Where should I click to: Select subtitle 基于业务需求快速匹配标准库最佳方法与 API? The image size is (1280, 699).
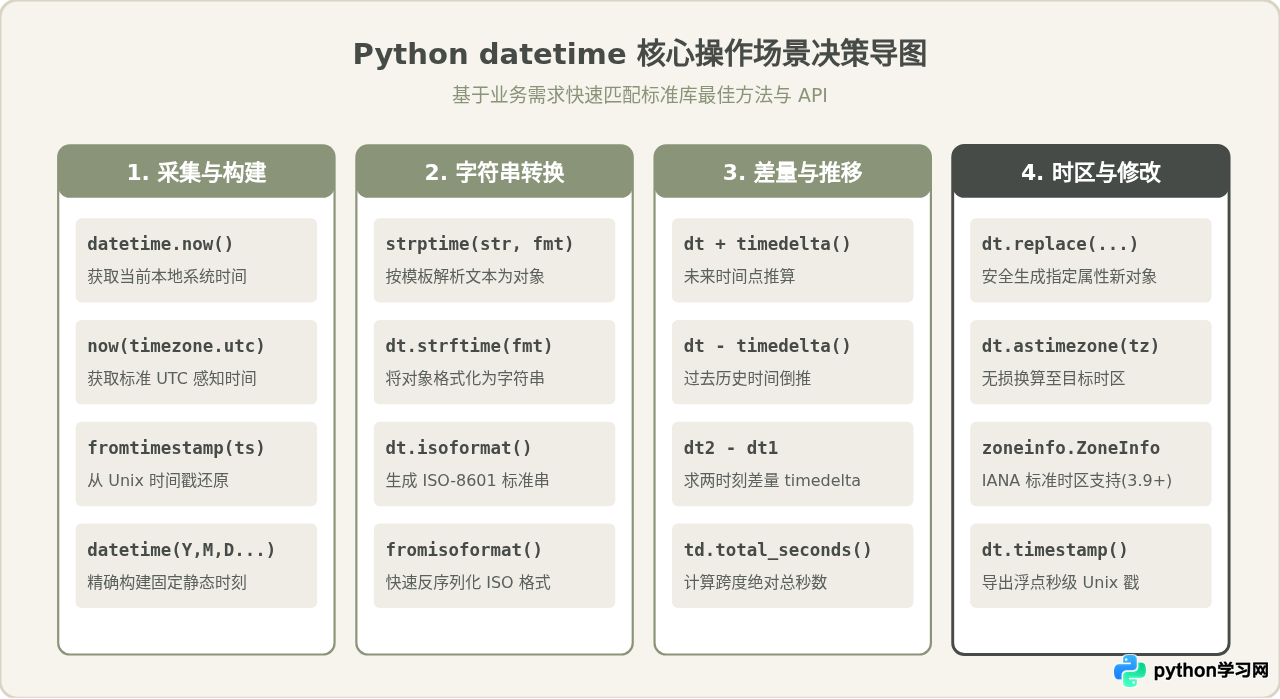[x=640, y=95]
